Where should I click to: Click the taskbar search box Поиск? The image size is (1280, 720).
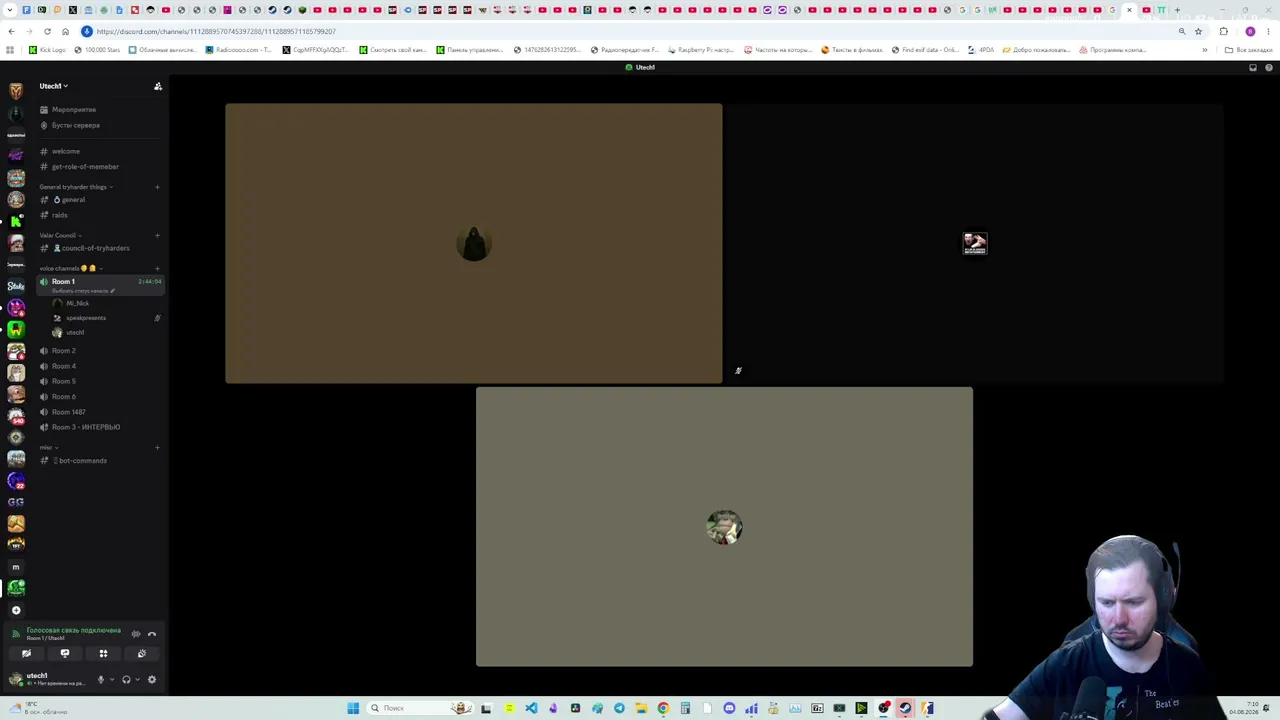[x=418, y=708]
